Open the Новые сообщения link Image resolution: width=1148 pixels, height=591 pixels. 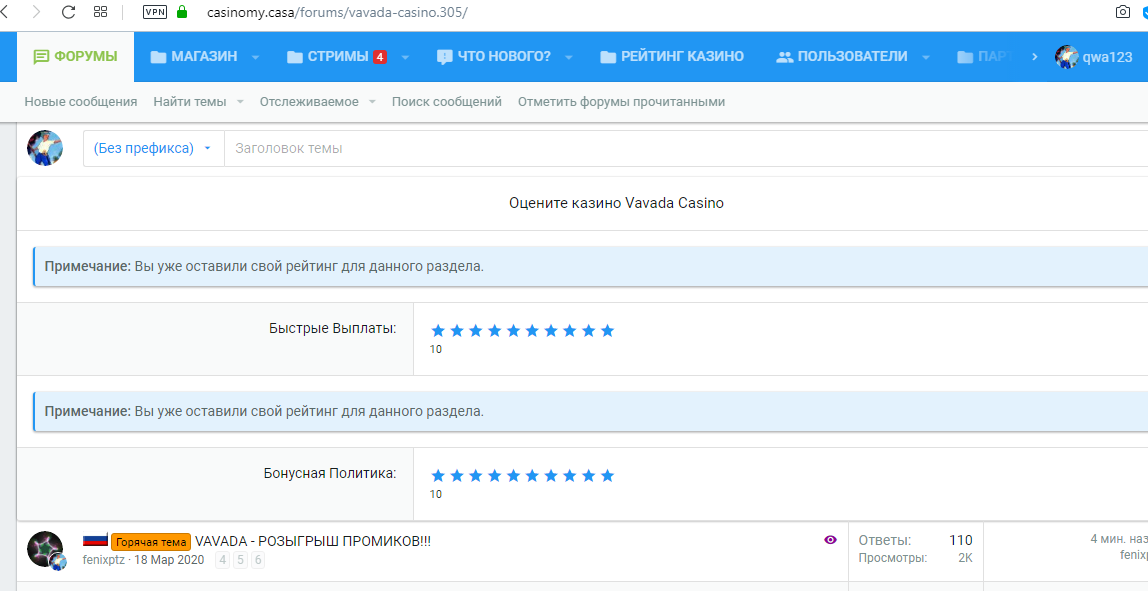click(x=81, y=102)
